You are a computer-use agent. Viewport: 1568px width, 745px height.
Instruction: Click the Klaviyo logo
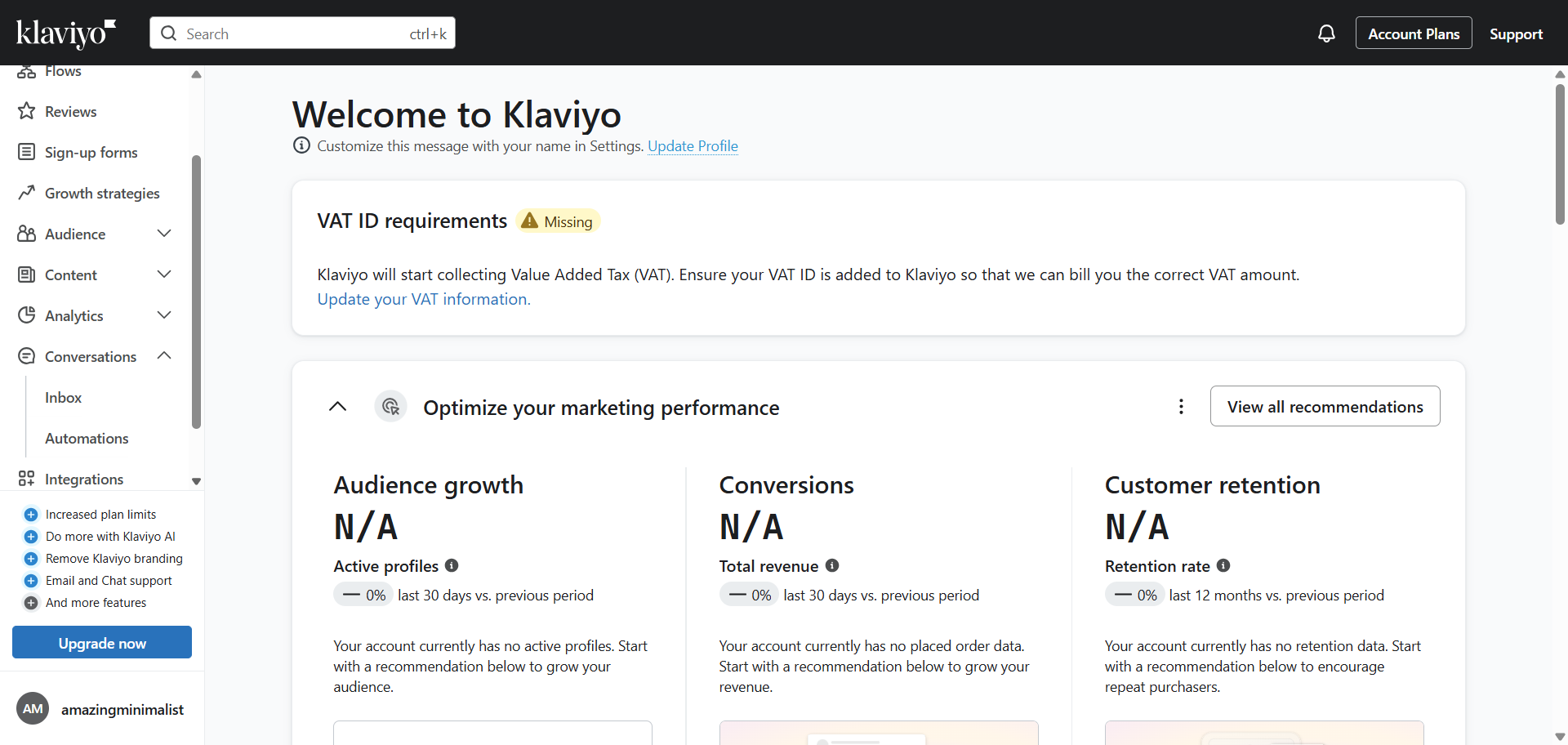[x=66, y=33]
